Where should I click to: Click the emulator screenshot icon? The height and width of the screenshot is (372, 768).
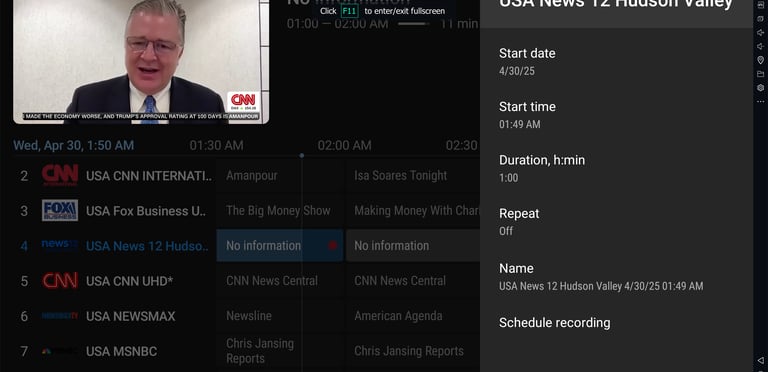click(760, 19)
